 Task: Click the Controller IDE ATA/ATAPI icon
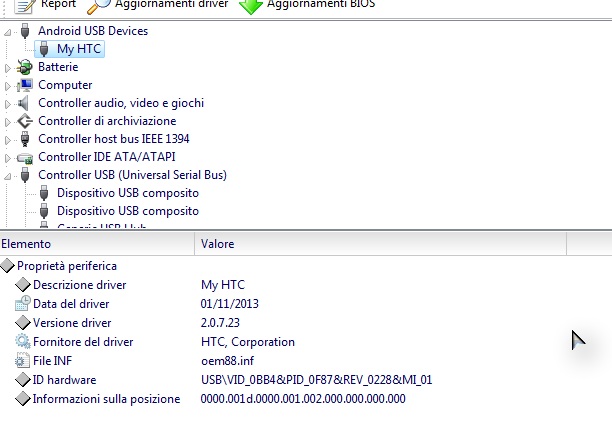[25, 157]
